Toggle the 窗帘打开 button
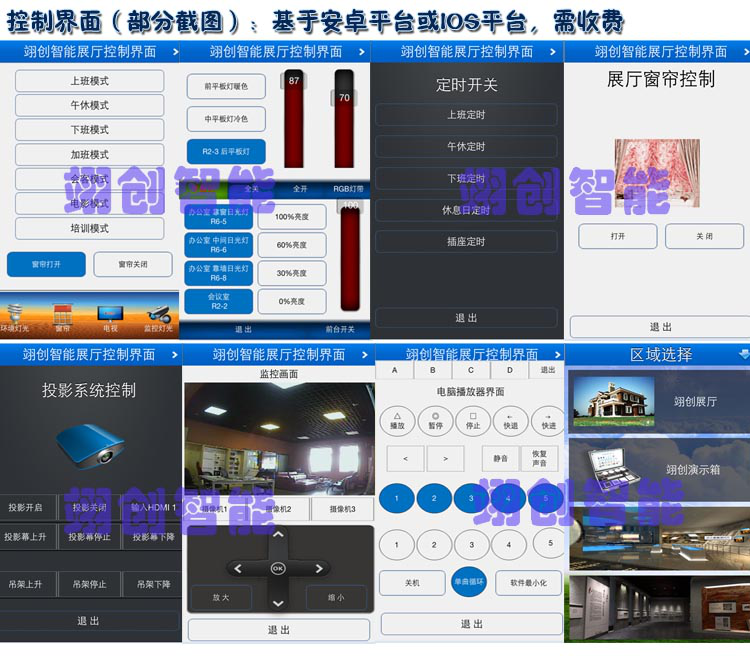 [46, 264]
